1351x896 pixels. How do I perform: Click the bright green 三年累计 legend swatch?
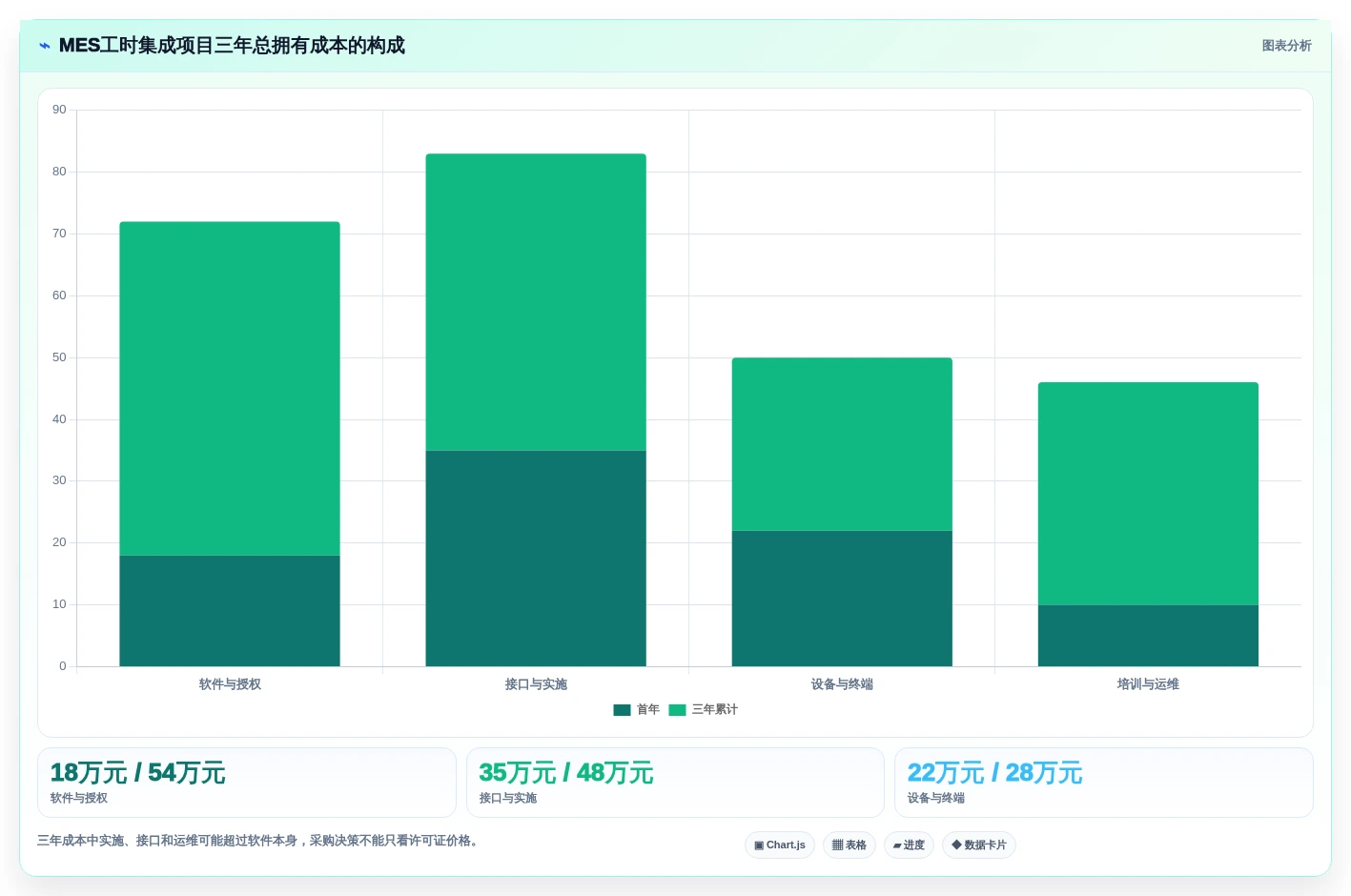(x=678, y=709)
